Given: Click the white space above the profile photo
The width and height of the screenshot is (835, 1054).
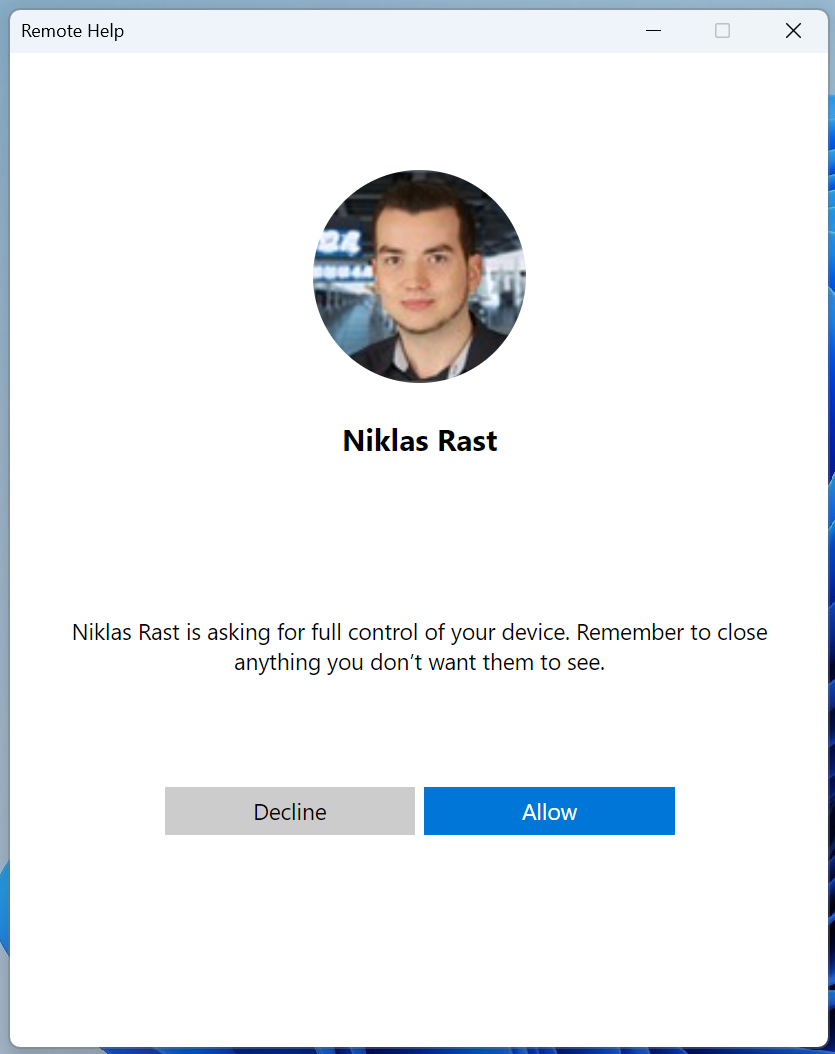Looking at the screenshot, I should coord(419,110).
